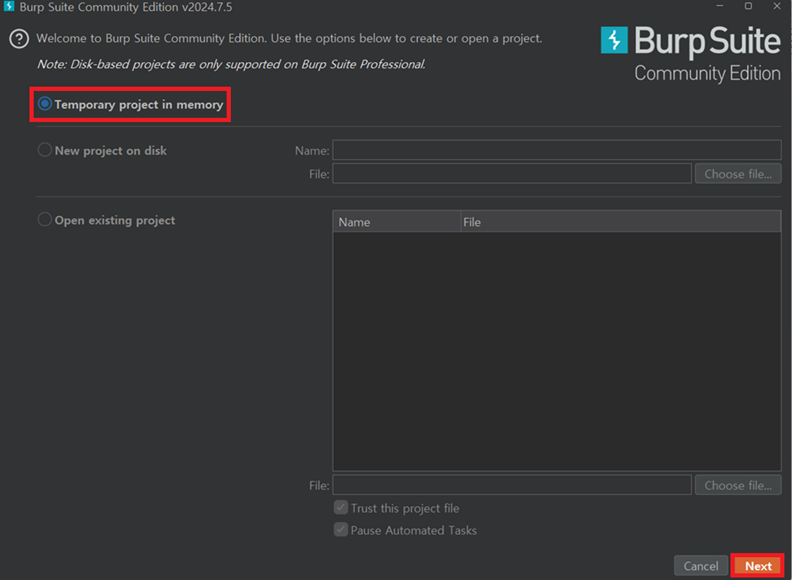792x580 pixels.
Task: Click the Burp Suite title bar app icon
Action: [x=9, y=7]
